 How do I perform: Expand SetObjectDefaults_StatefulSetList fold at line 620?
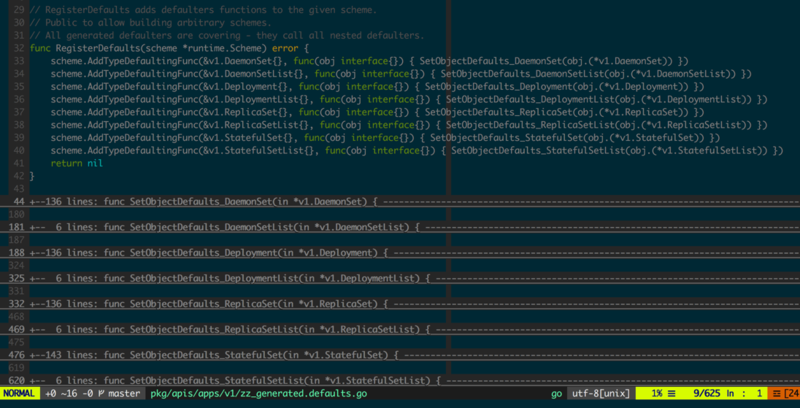[x=400, y=380]
